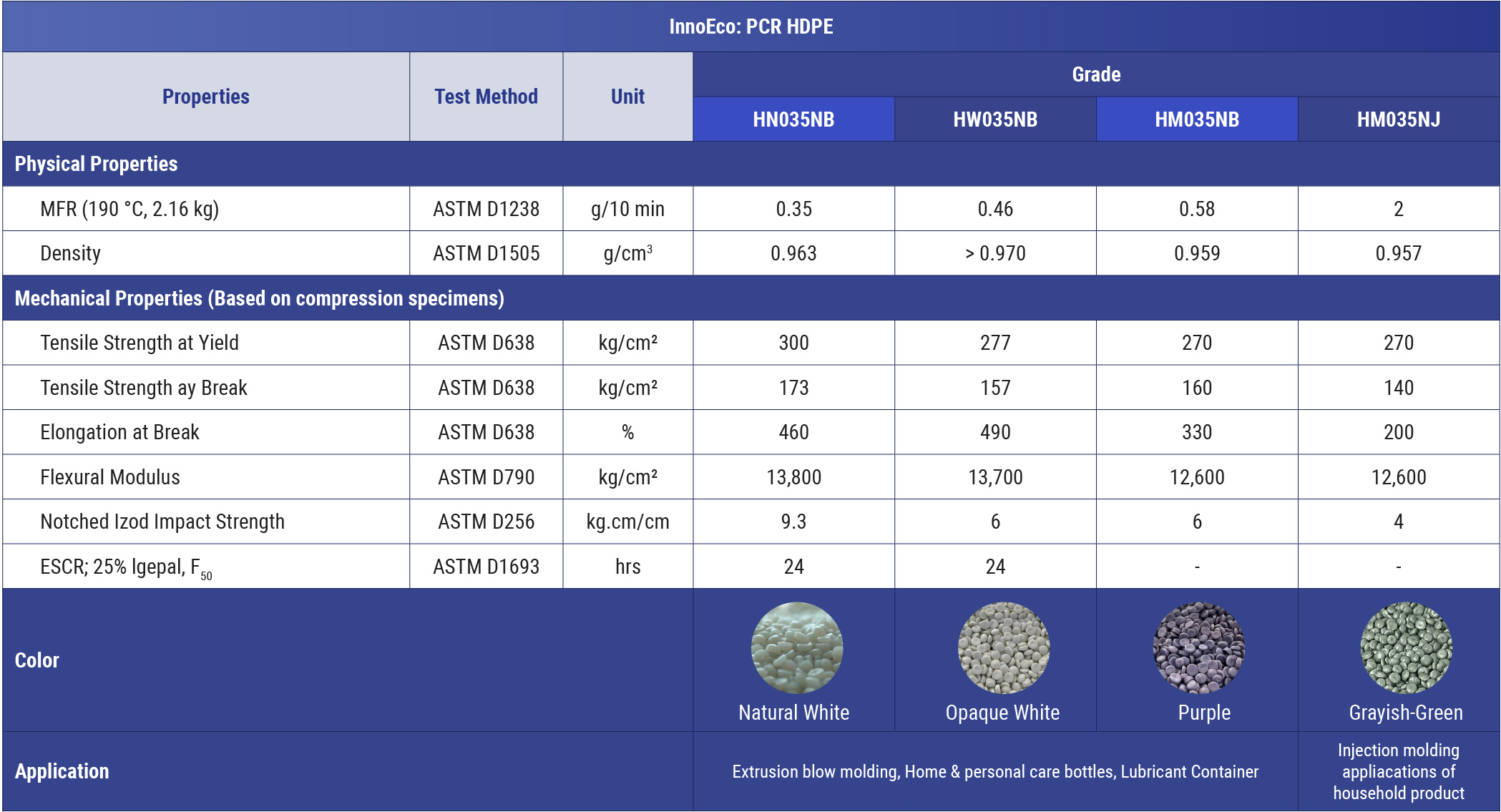This screenshot has width=1501, height=812.
Task: Click the Properties column header
Action: pos(206,97)
